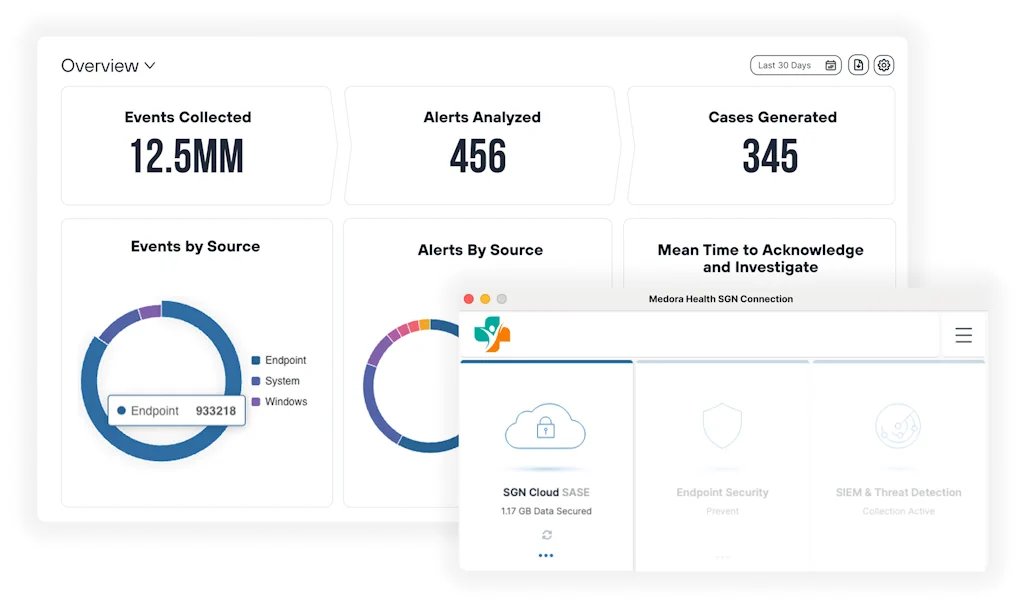Click the Endpoint Security shield icon

tap(722, 427)
